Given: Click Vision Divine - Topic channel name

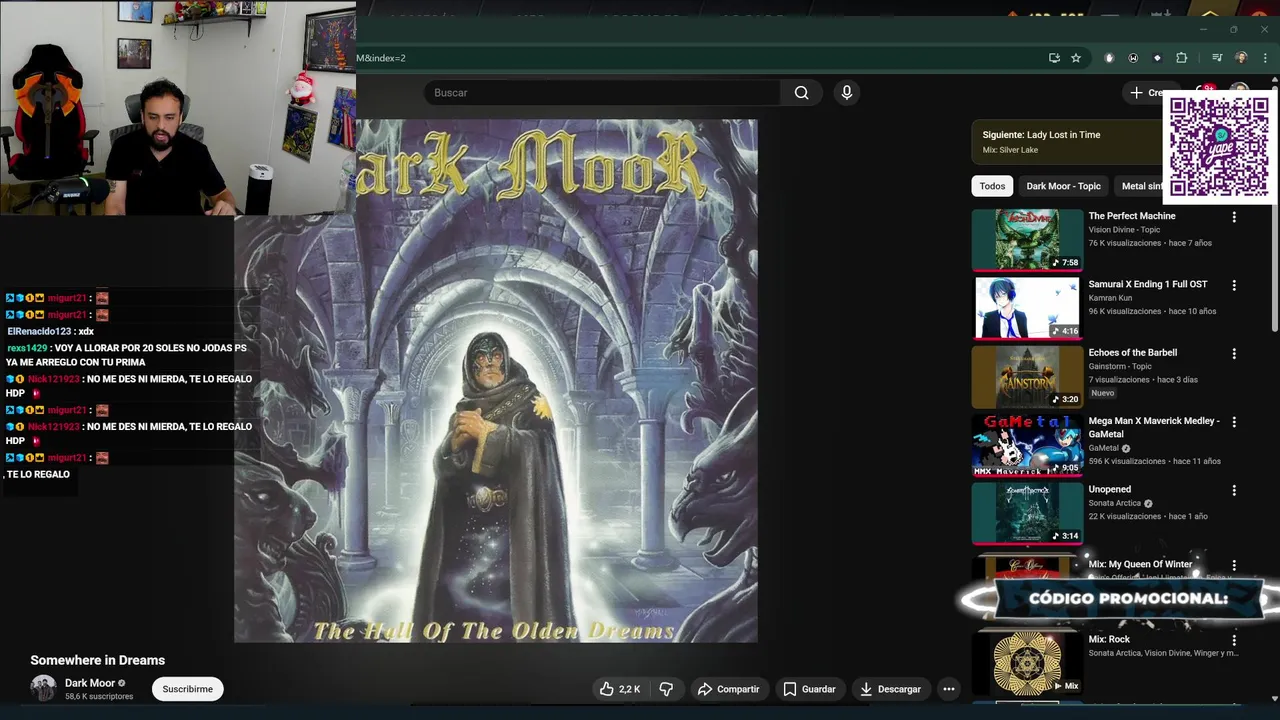Looking at the screenshot, I should [x=1124, y=230].
